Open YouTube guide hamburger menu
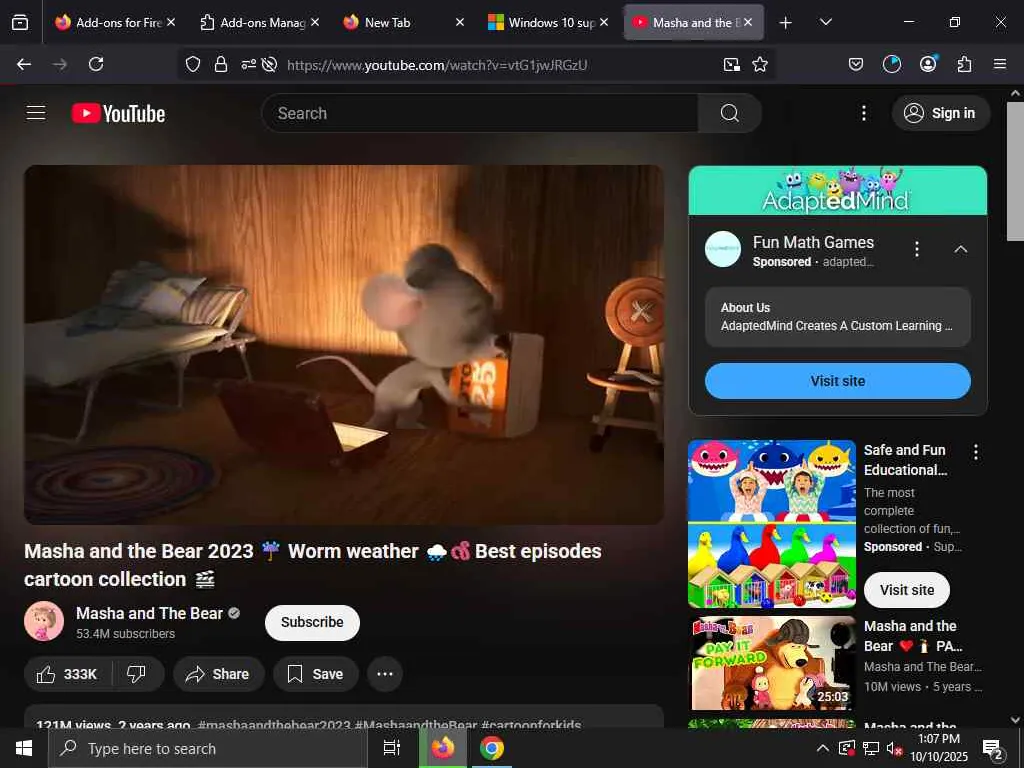Viewport: 1024px width, 768px height. (x=36, y=113)
